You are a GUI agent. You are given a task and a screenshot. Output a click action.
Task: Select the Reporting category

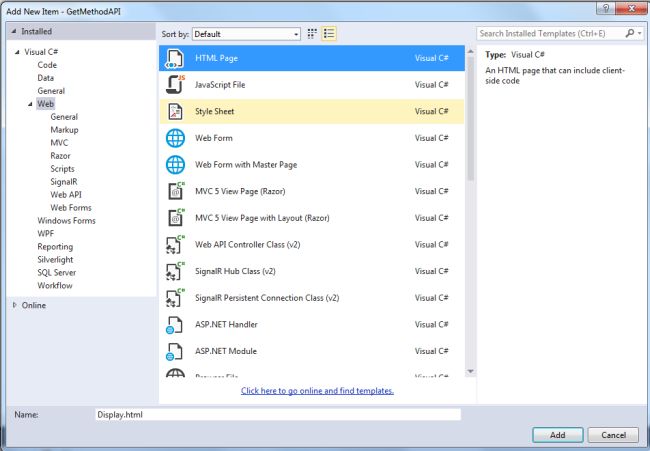coord(55,247)
